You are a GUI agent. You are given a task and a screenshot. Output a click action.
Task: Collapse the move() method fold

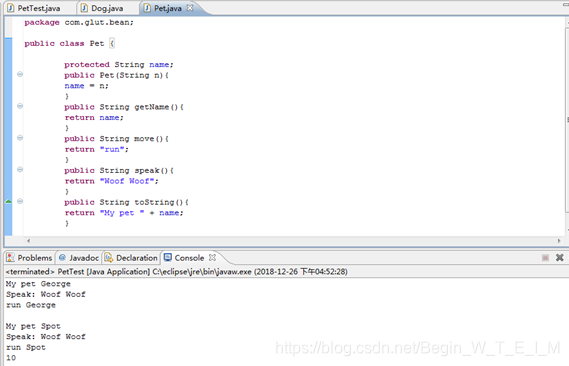click(x=20, y=138)
